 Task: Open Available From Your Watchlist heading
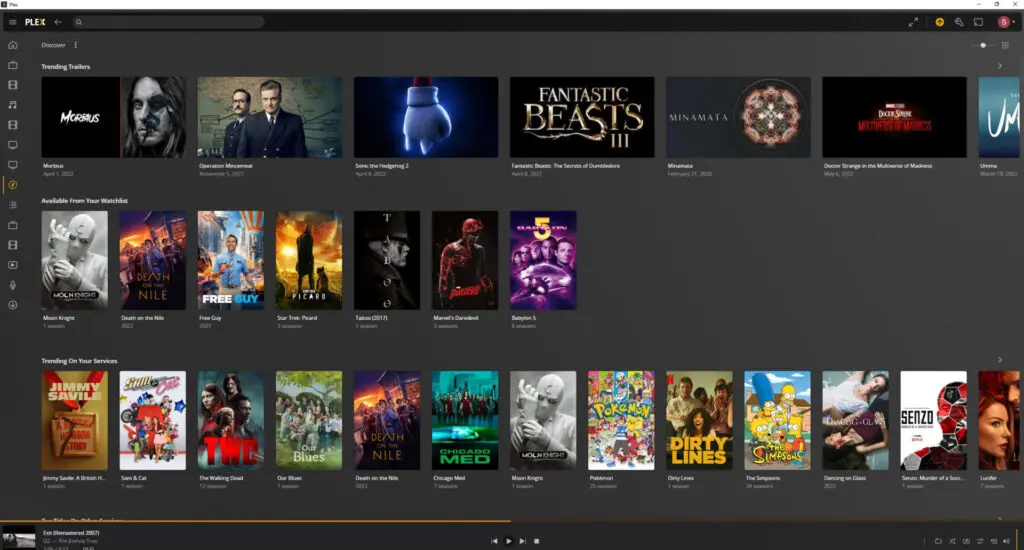pyautogui.click(x=85, y=201)
